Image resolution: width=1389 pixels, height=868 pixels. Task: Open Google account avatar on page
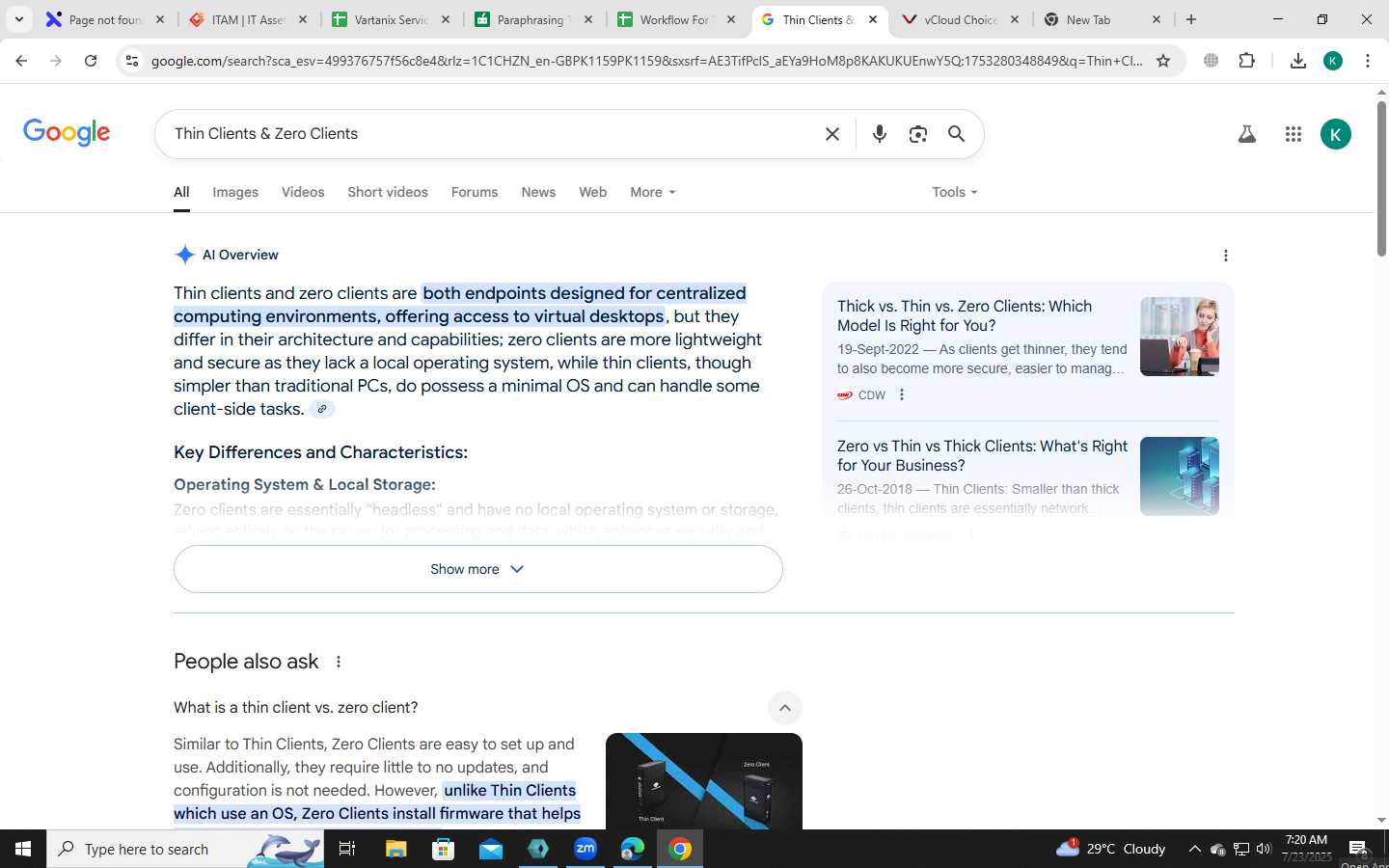[1335, 134]
